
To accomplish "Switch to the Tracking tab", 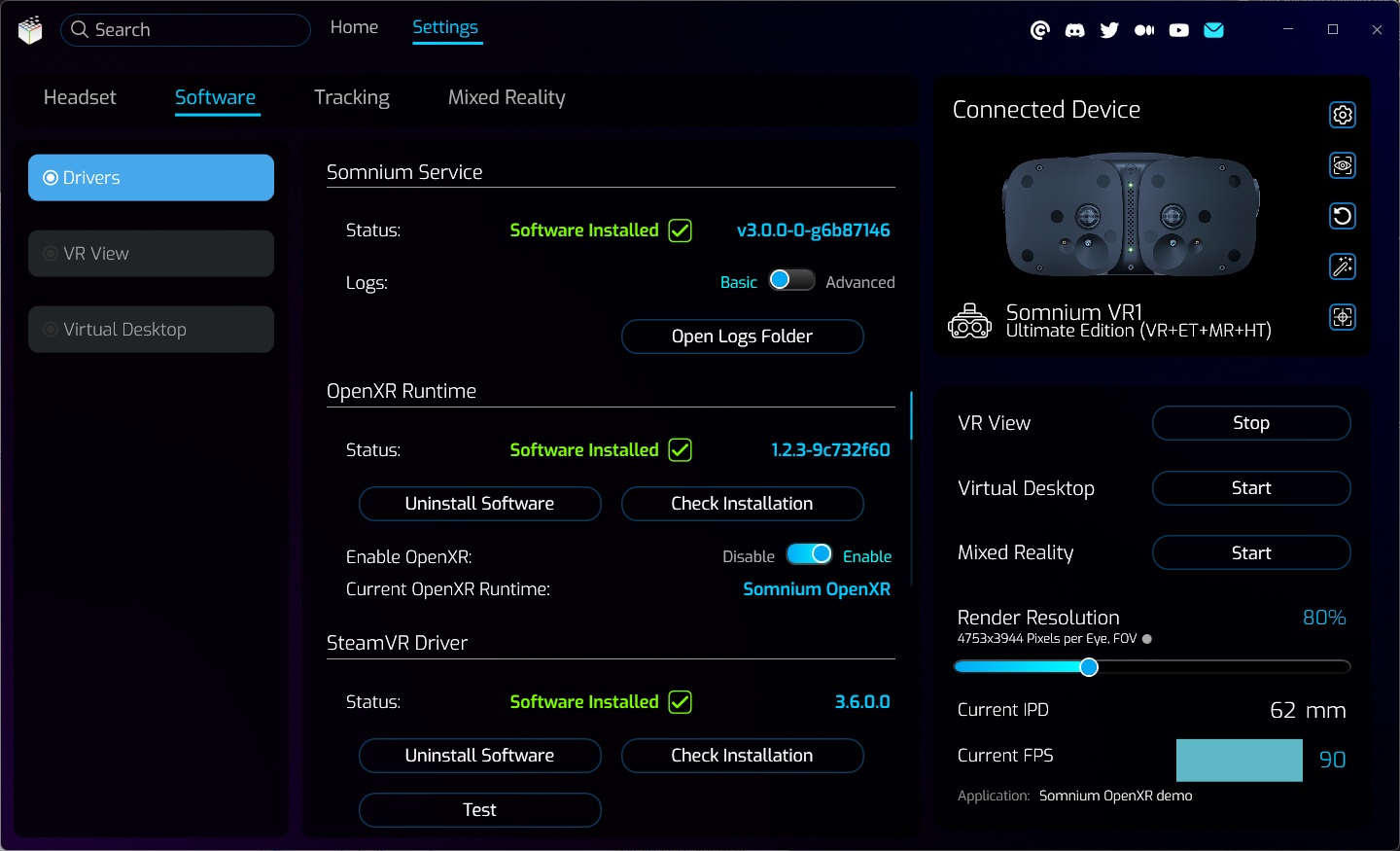I will 351,97.
